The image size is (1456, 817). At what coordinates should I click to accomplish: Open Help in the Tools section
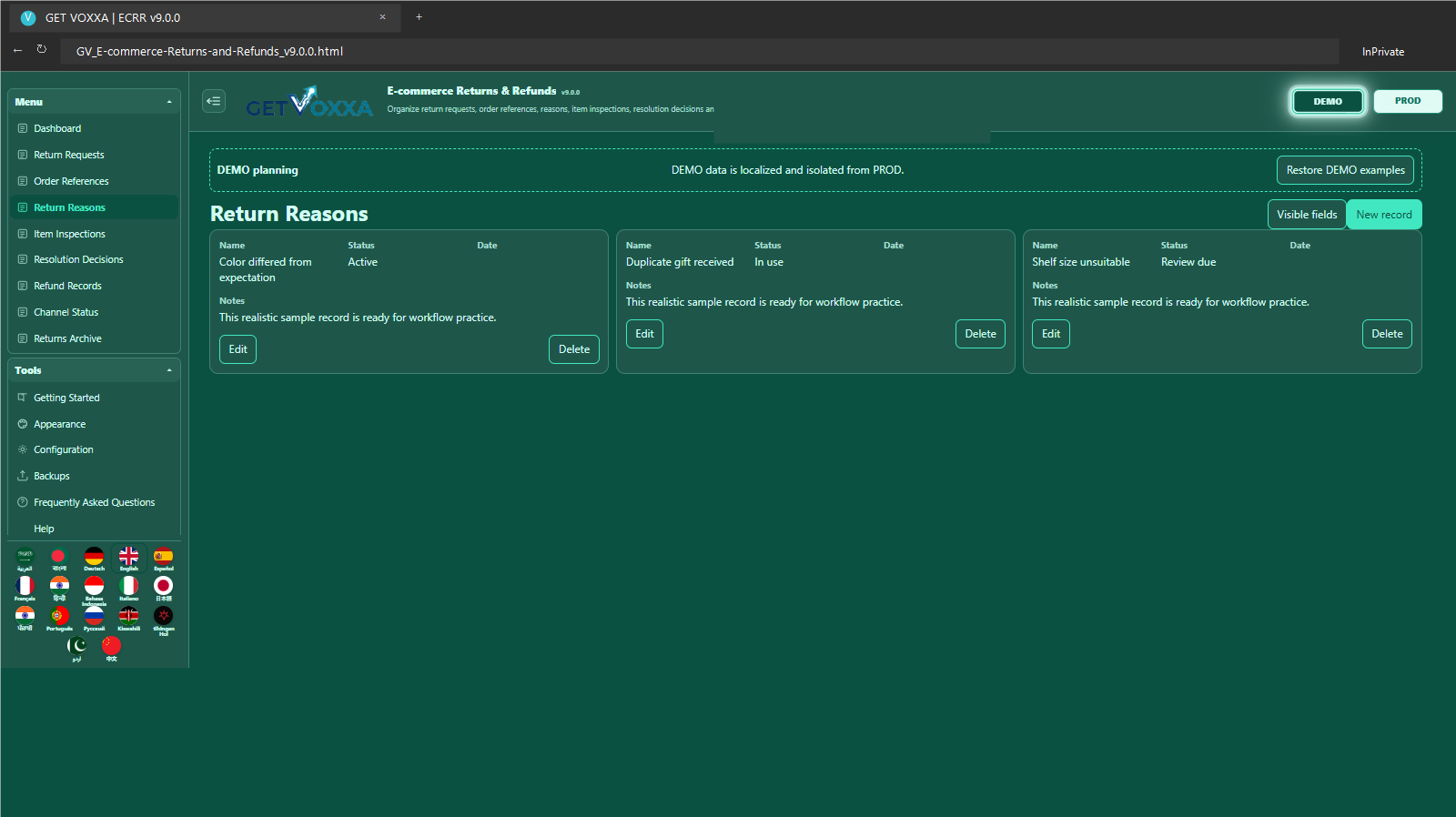point(94,529)
